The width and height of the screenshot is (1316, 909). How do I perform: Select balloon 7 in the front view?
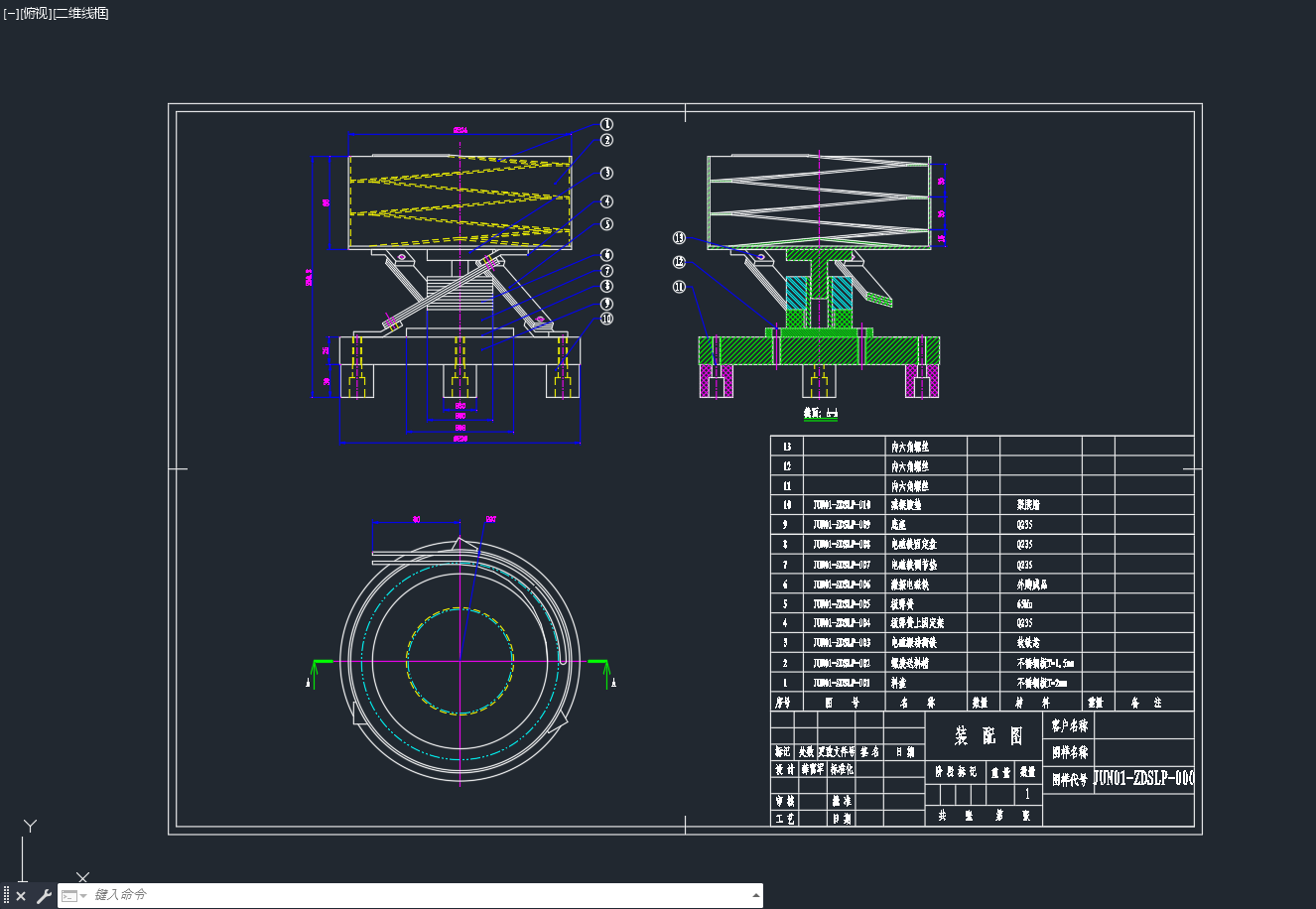coord(606,271)
